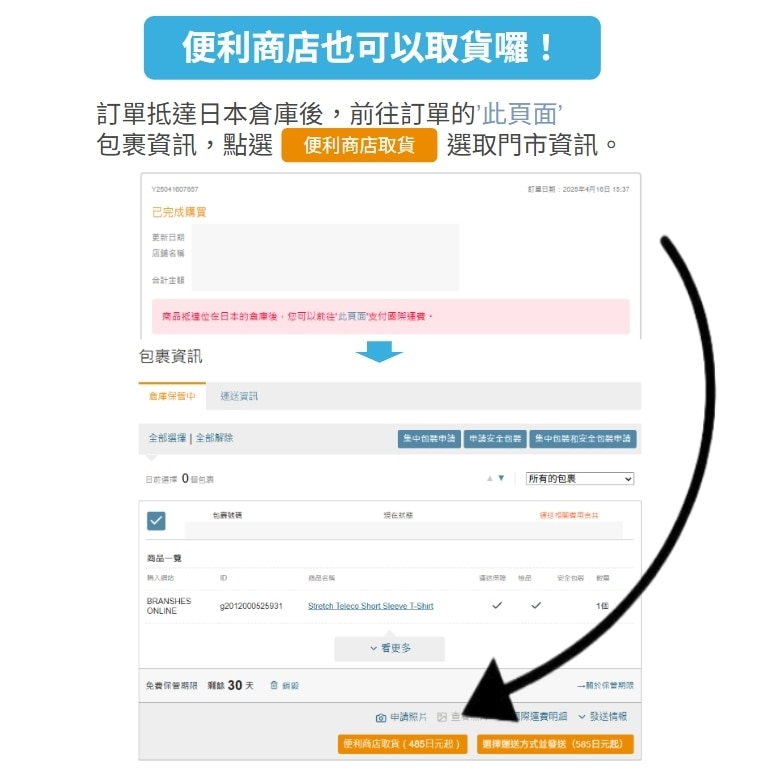The width and height of the screenshot is (780, 773).
Task: Click the checkmark under 檢品 column
Action: (x=536, y=605)
